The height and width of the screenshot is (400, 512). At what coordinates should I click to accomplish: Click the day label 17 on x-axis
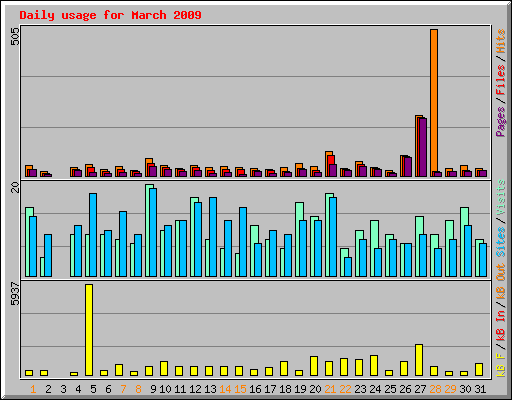click(270, 389)
